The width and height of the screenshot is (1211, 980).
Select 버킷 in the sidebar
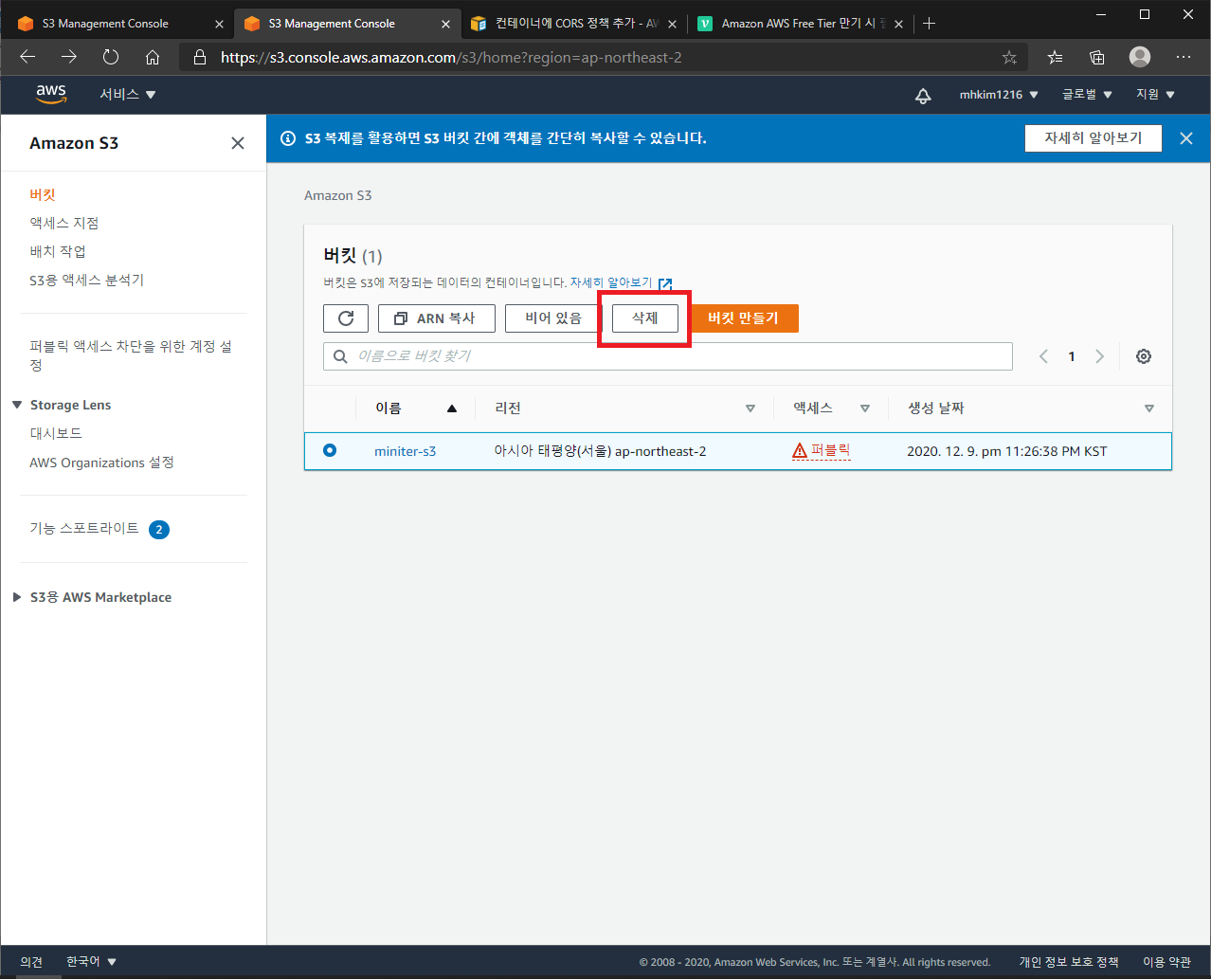pos(43,194)
